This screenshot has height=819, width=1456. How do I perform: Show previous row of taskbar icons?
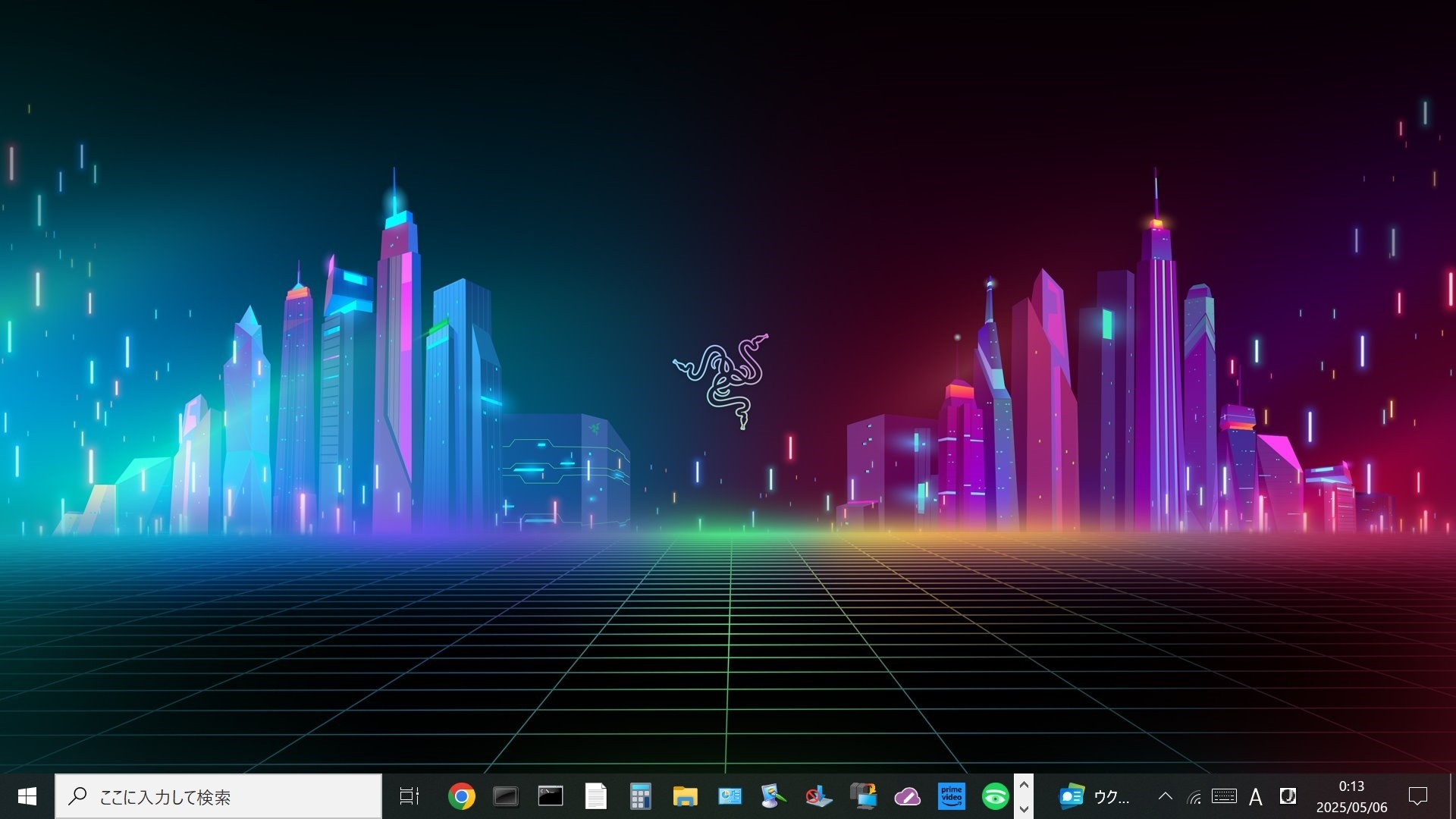[x=1024, y=786]
